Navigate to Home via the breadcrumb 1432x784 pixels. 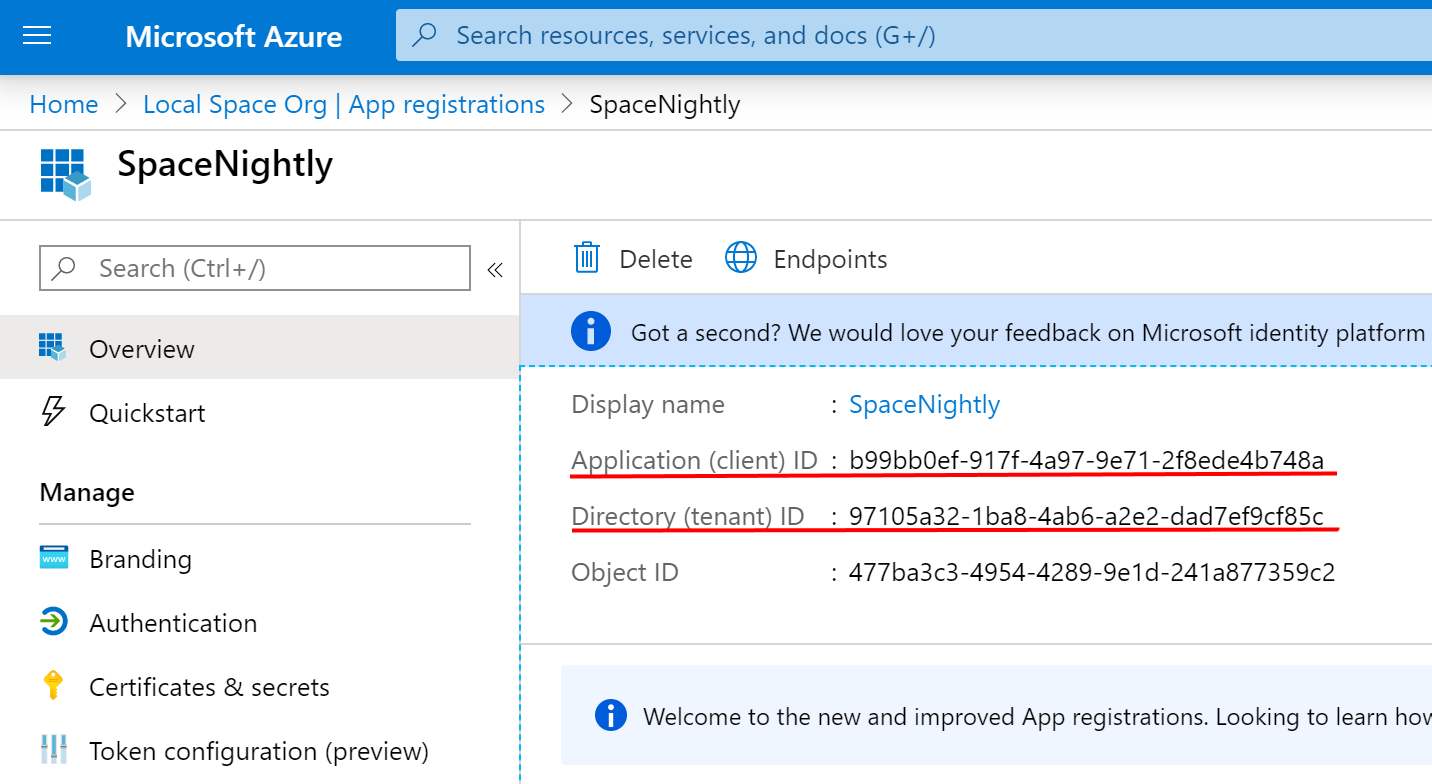pyautogui.click(x=63, y=103)
